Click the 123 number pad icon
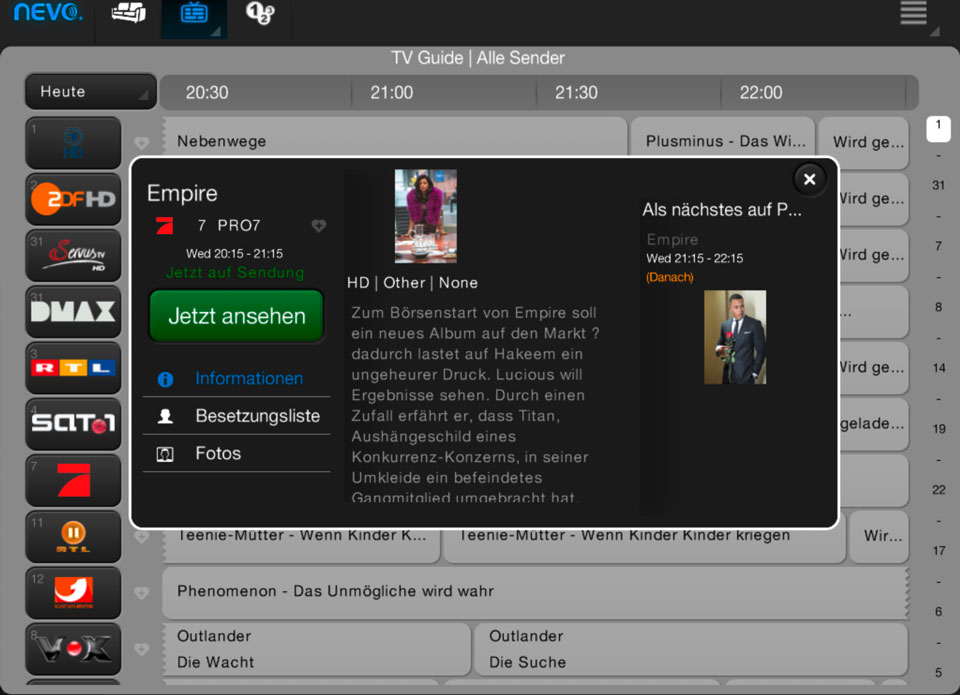 pos(260,15)
